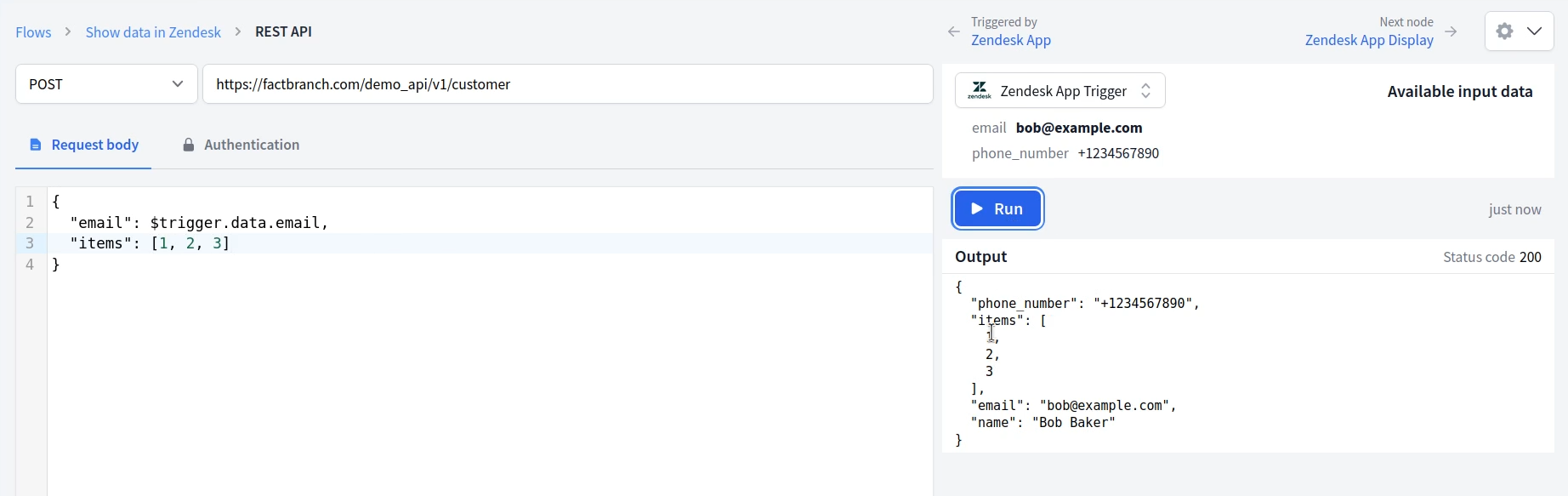Open Zendesk App Display next node link
Image resolution: width=1568 pixels, height=496 pixels.
point(1369,40)
